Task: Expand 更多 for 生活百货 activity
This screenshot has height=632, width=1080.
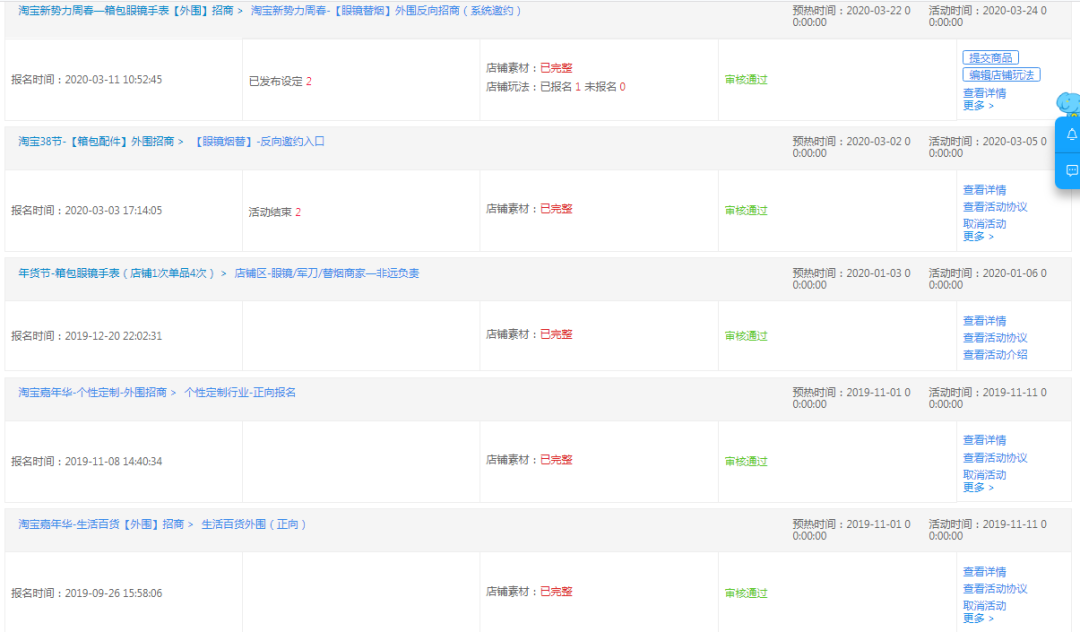Action: [x=978, y=618]
